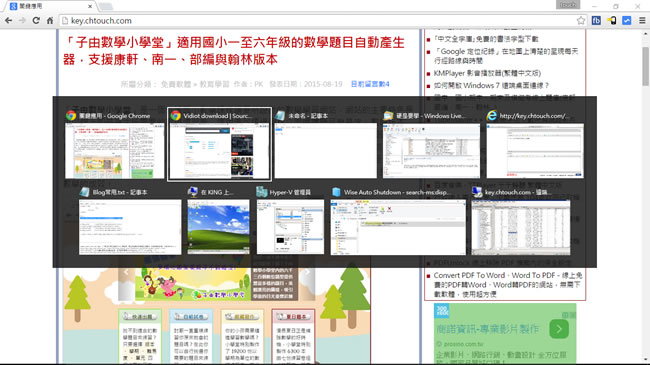The height and width of the screenshot is (365, 650).
Task: Open the KMPlayer sidebar link
Action: click(x=487, y=73)
